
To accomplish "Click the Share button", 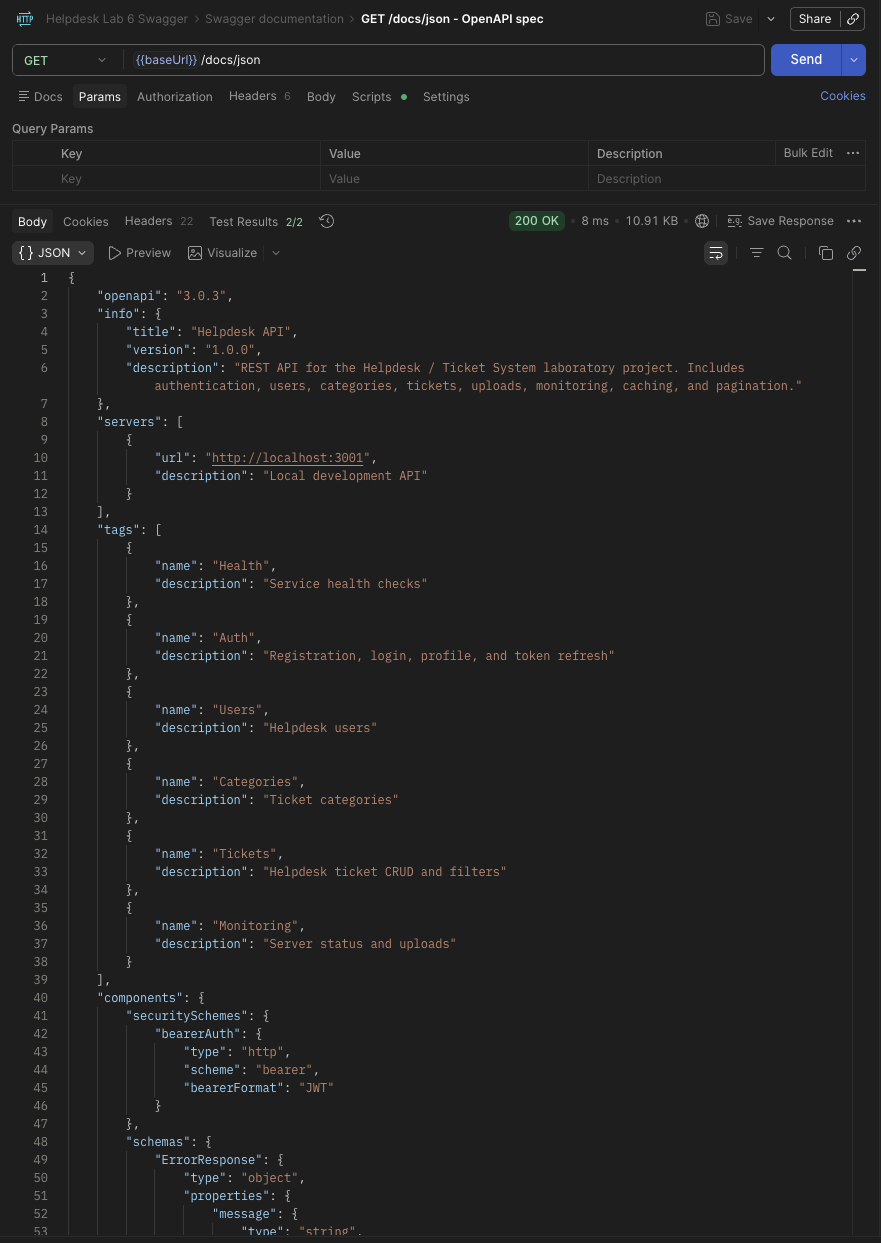I will [x=815, y=19].
